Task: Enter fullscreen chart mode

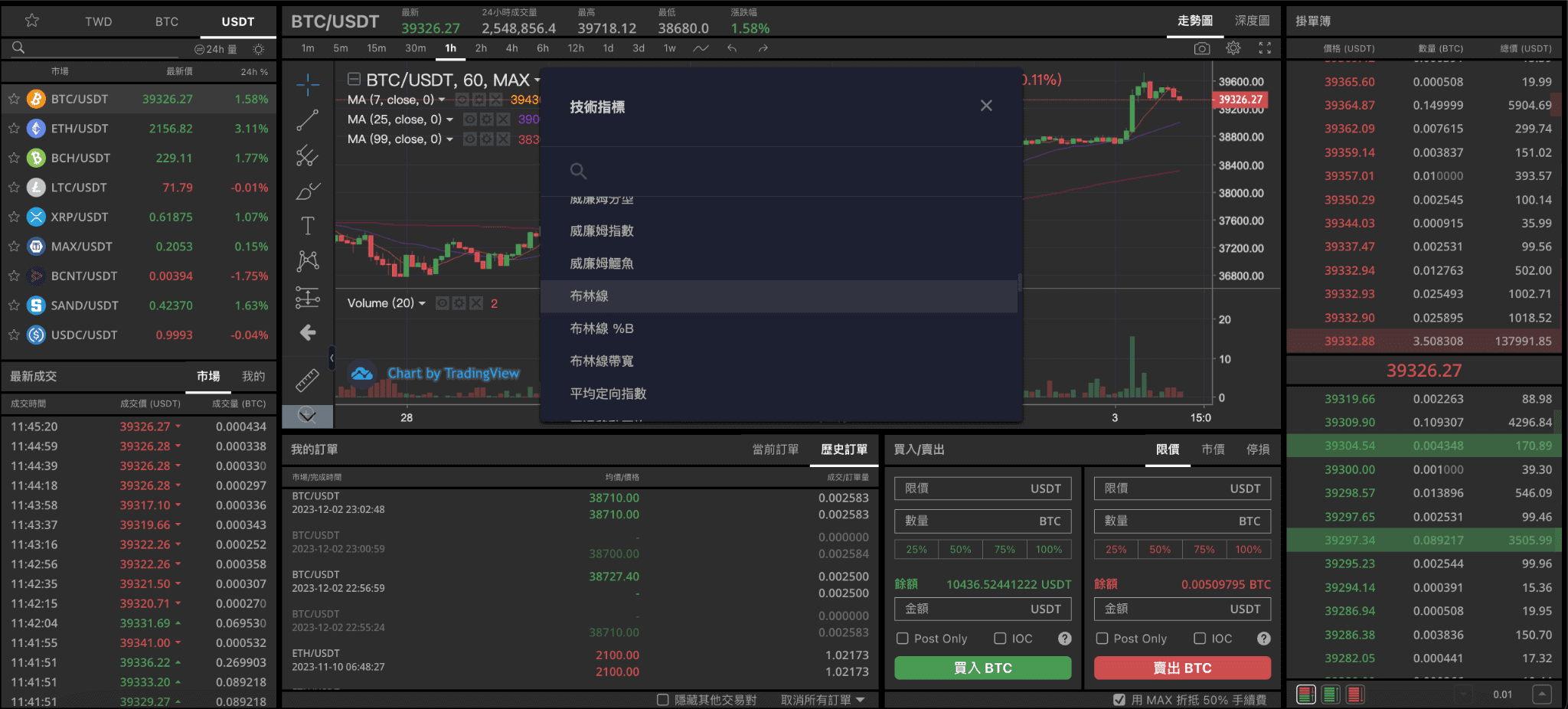Action: point(1266,47)
